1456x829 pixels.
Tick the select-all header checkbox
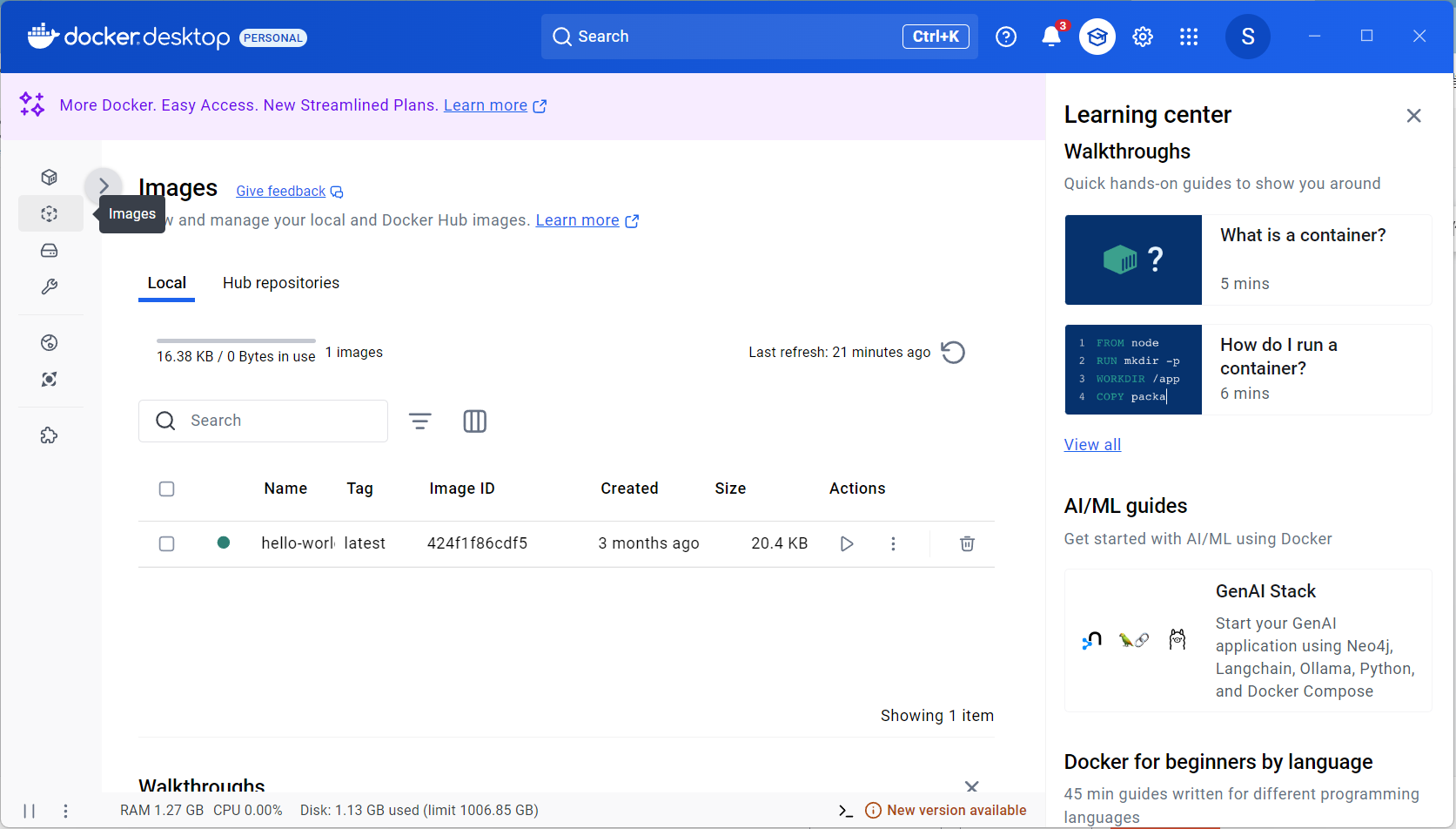pyautogui.click(x=167, y=489)
